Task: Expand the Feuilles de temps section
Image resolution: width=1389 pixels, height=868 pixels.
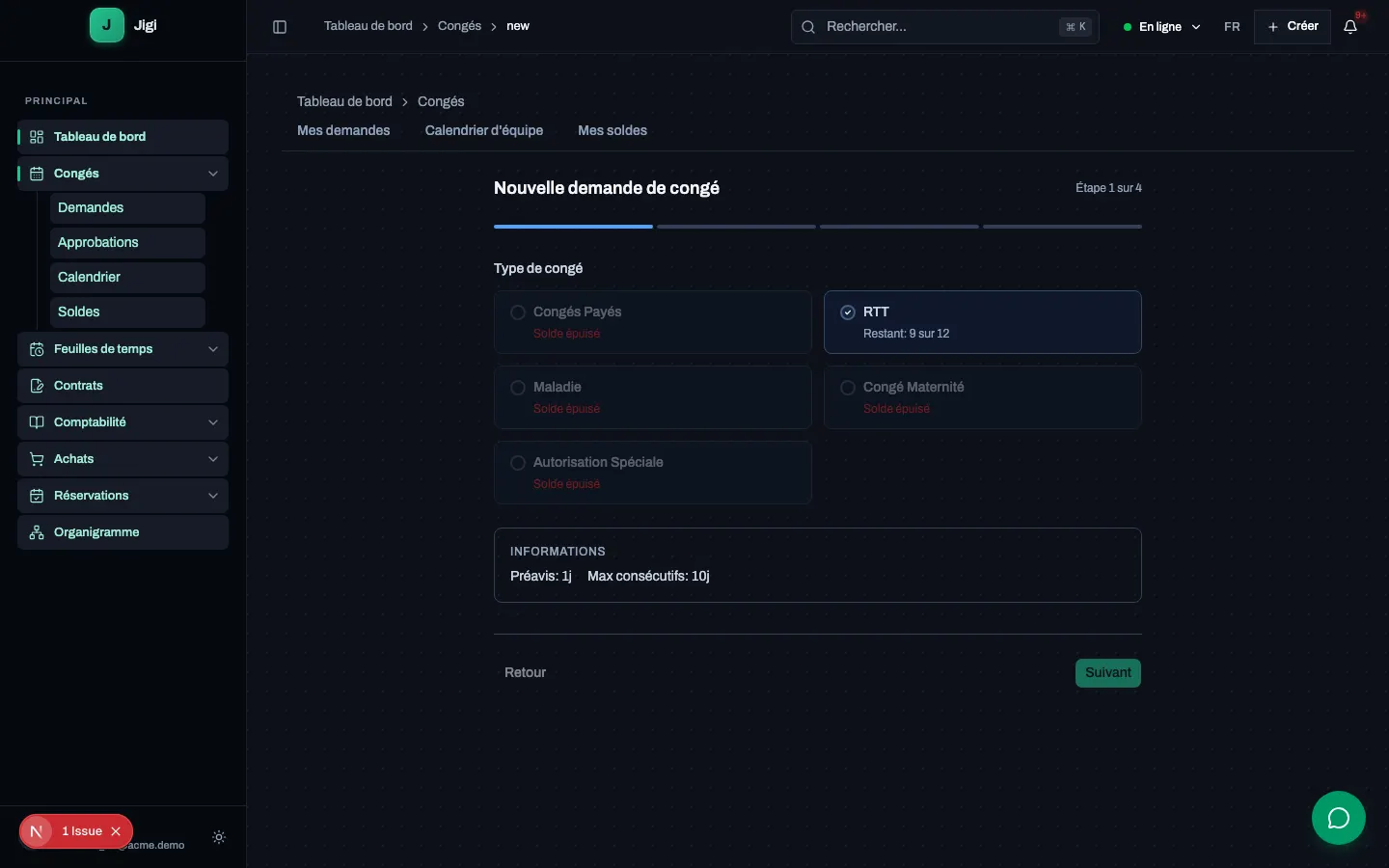Action: 213,349
